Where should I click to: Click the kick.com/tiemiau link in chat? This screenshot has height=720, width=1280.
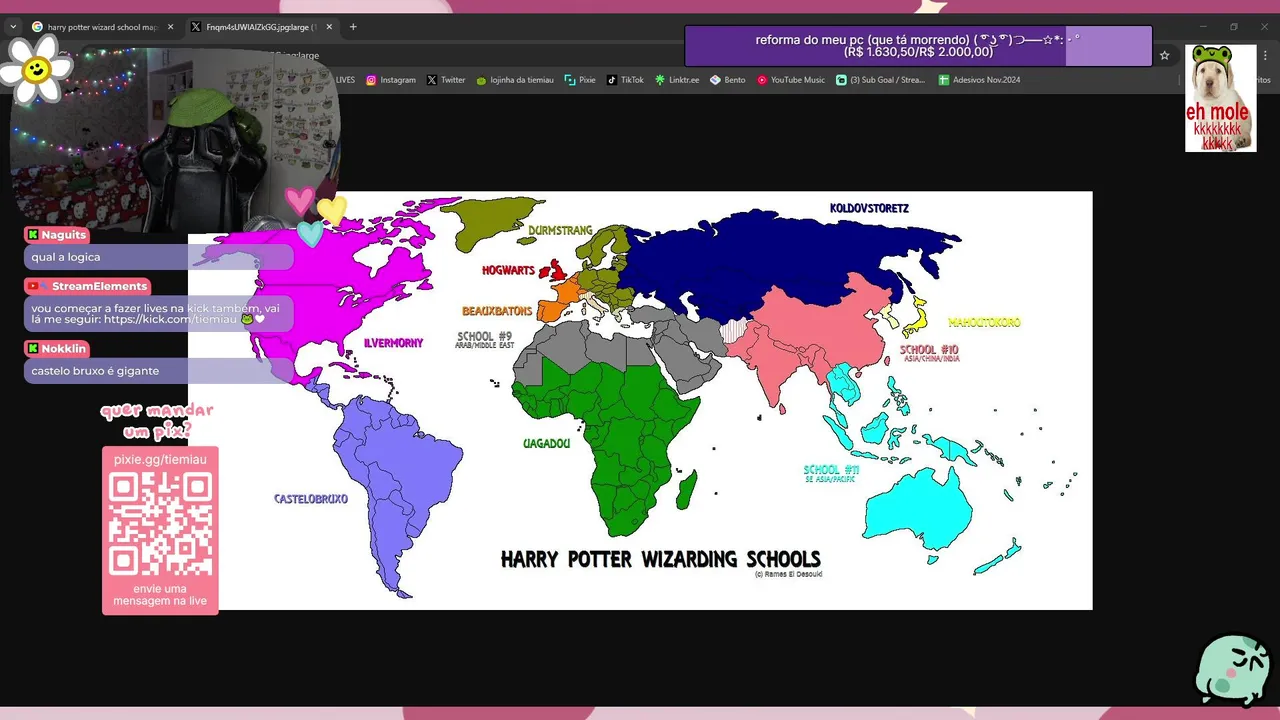pos(170,319)
